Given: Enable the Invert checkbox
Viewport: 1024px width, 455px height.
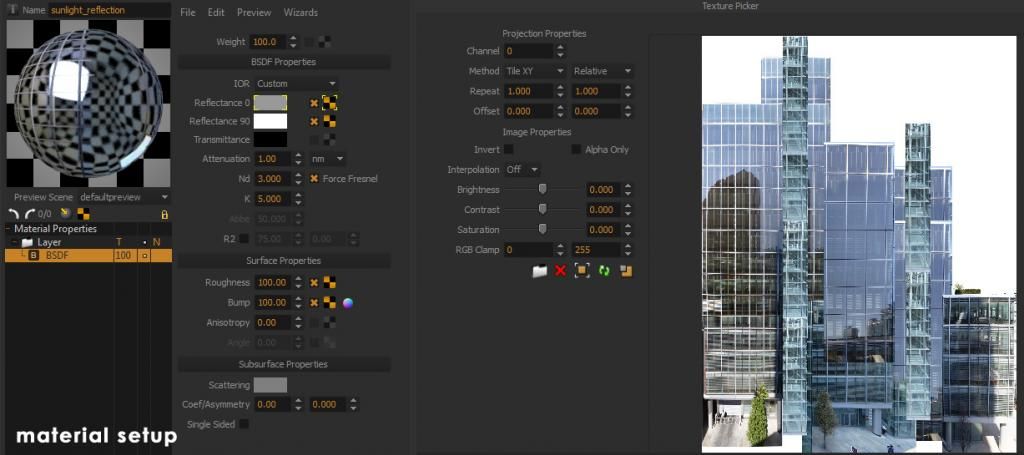Looking at the screenshot, I should 508,149.
